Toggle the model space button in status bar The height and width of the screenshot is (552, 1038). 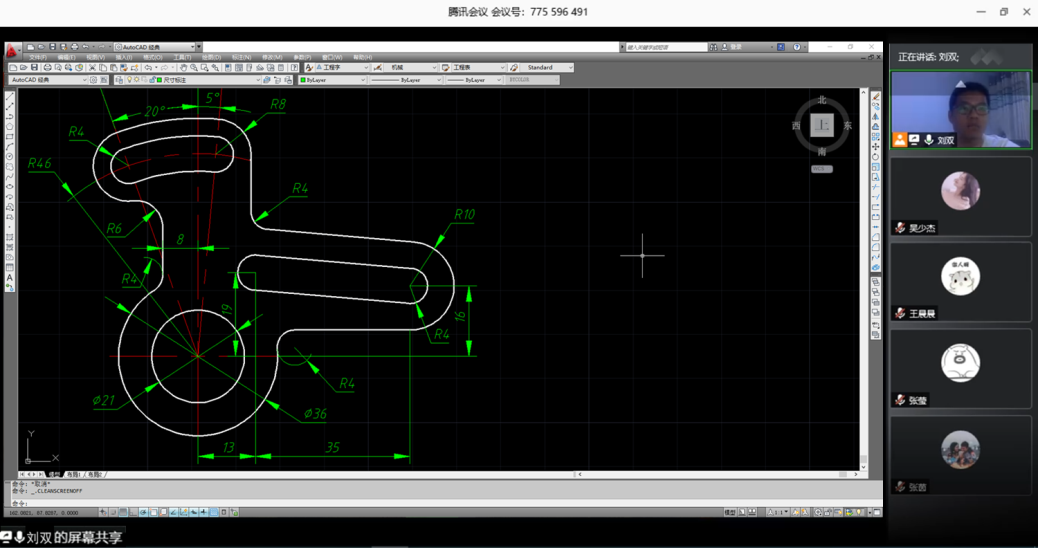click(730, 512)
